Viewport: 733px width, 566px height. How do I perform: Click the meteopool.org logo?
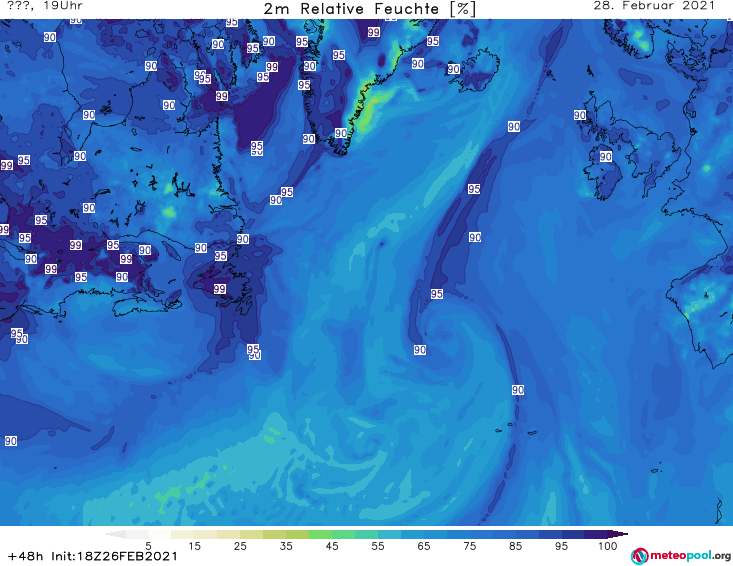click(x=681, y=556)
